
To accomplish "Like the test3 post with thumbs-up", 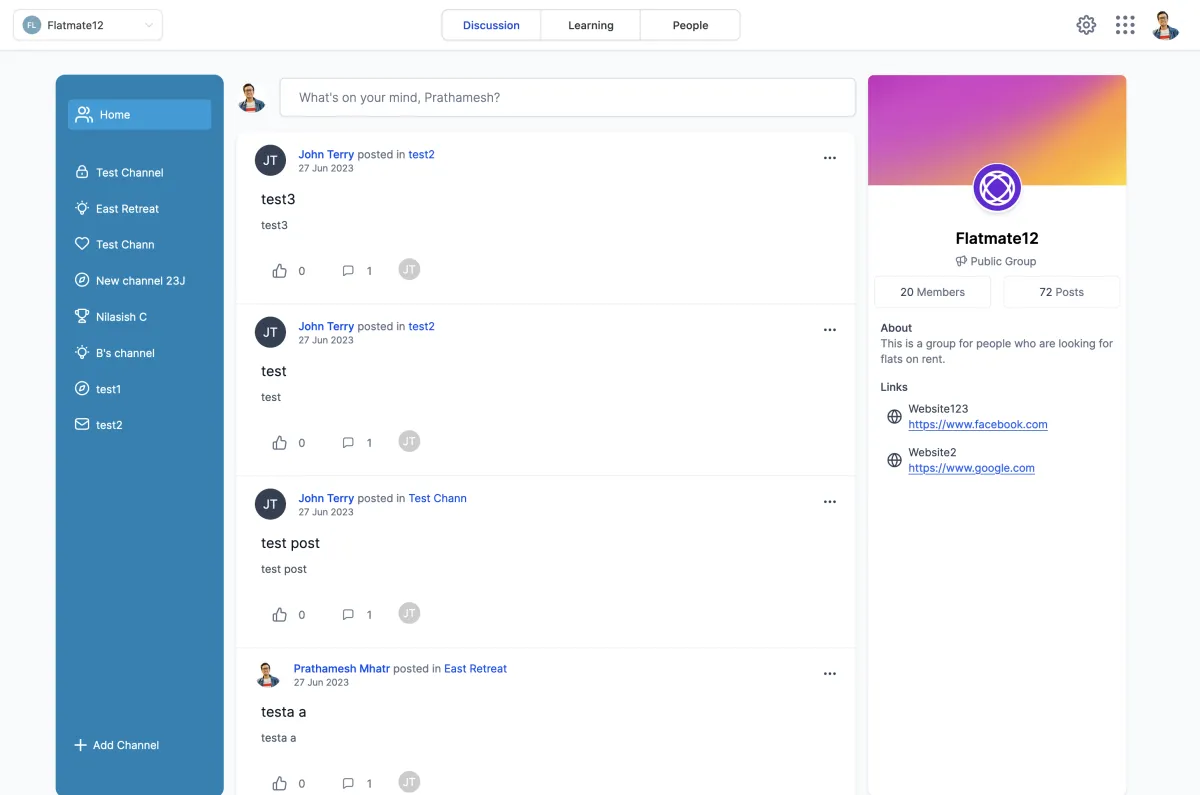I will pos(280,271).
